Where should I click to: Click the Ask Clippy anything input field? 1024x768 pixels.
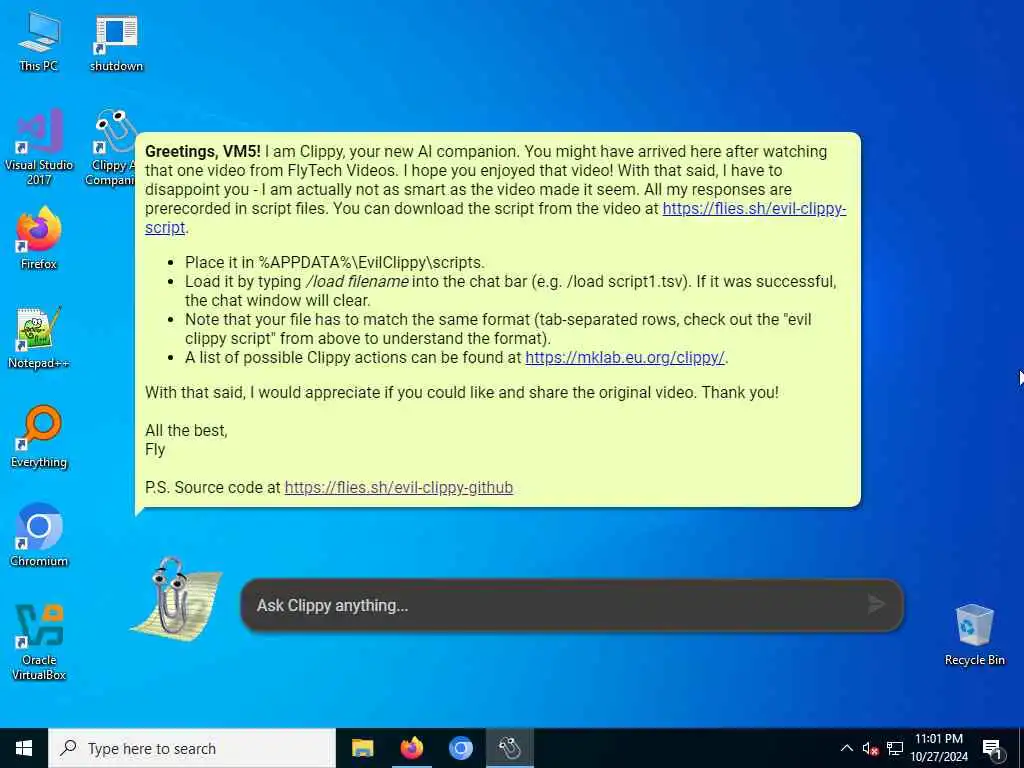[x=572, y=605]
